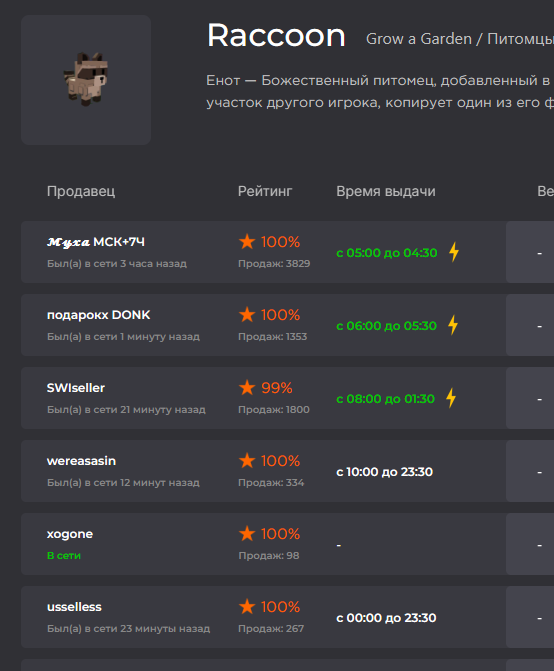554x671 pixels.
Task: Select the xogone seller name
Action: click(x=70, y=534)
